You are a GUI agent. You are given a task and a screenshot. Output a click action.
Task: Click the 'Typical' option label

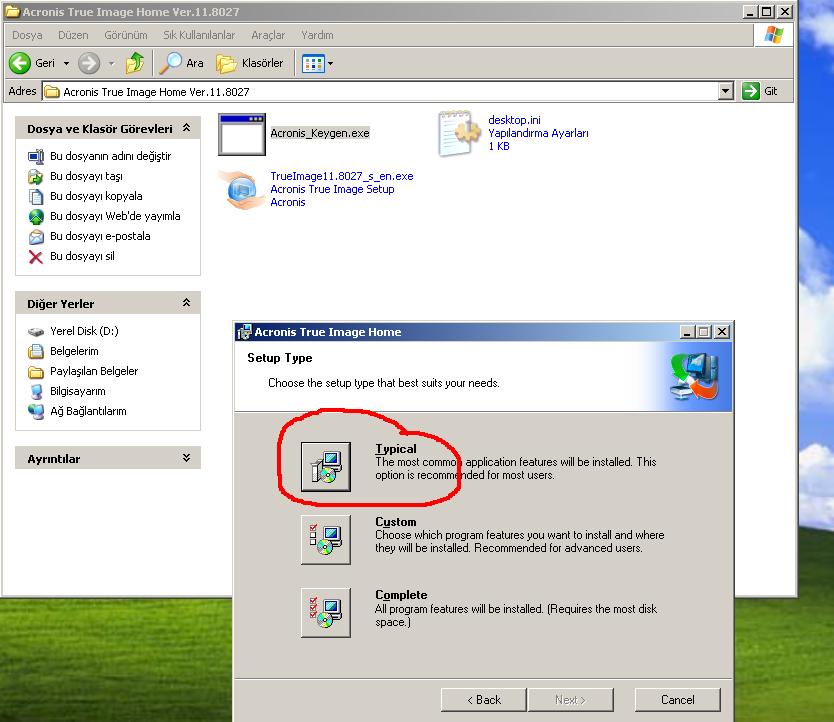coord(396,449)
